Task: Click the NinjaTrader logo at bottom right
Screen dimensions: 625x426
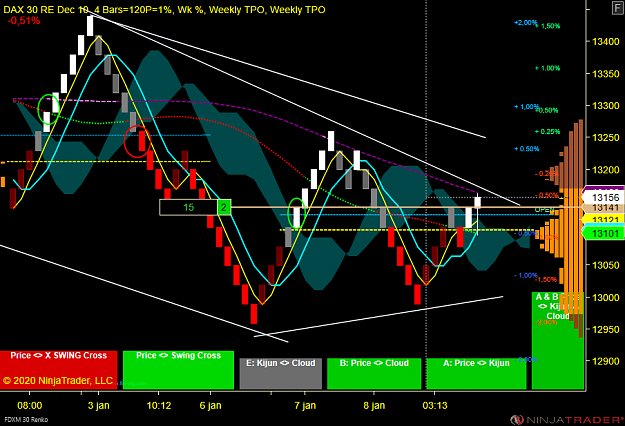Action: click(568, 420)
